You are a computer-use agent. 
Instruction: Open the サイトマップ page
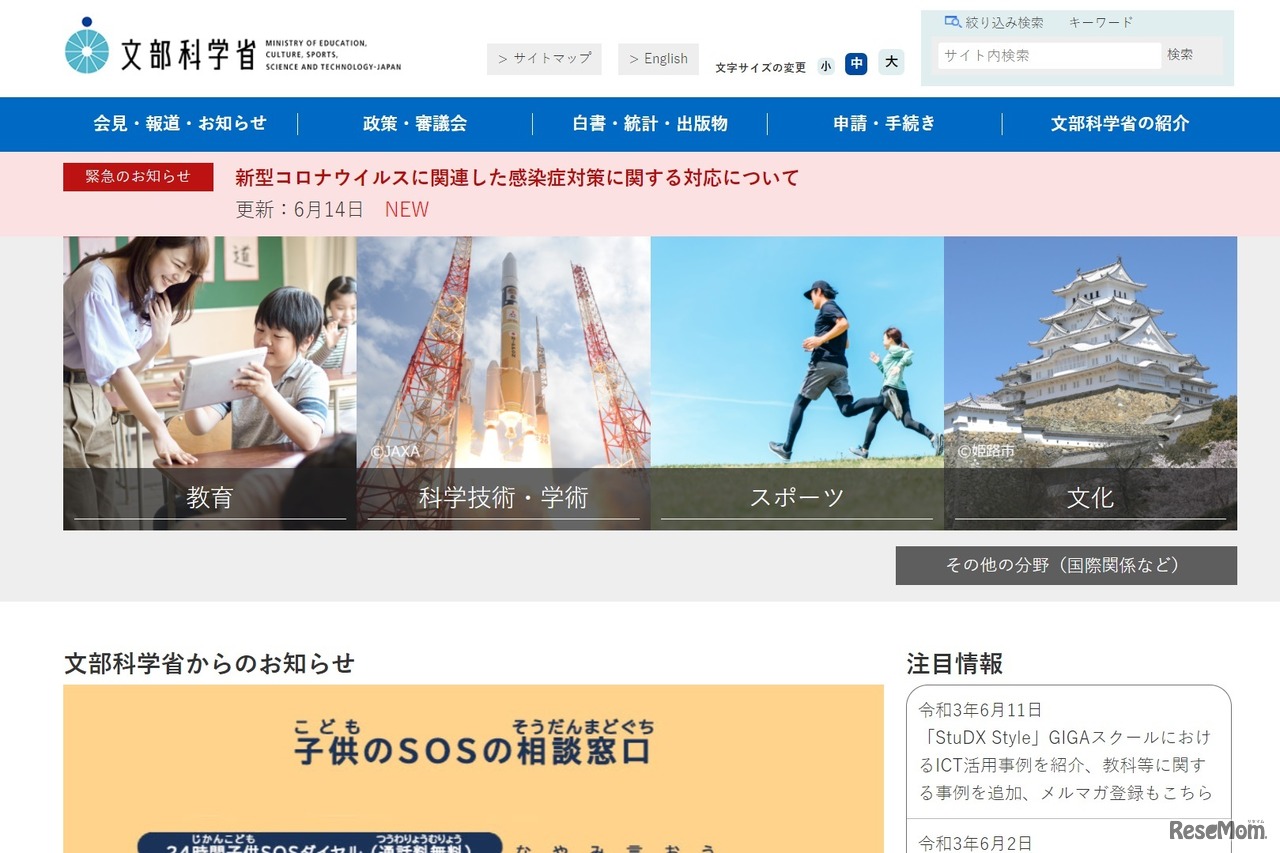pyautogui.click(x=544, y=58)
